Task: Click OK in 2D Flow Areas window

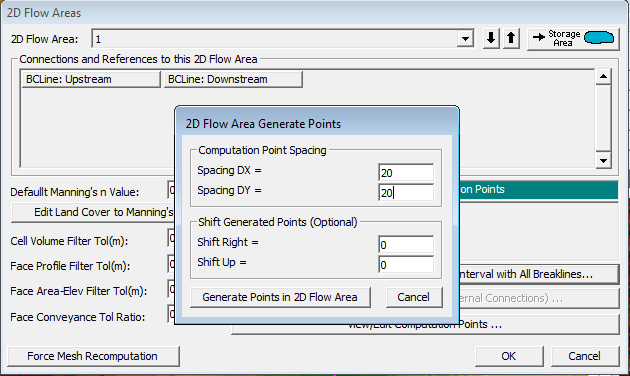Action: pos(509,356)
